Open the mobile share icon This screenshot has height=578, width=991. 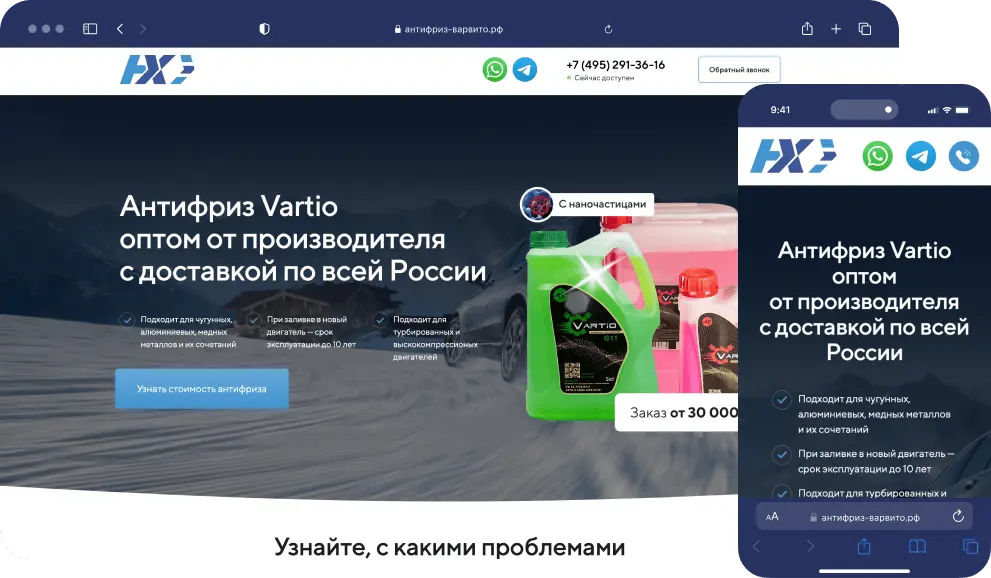864,546
